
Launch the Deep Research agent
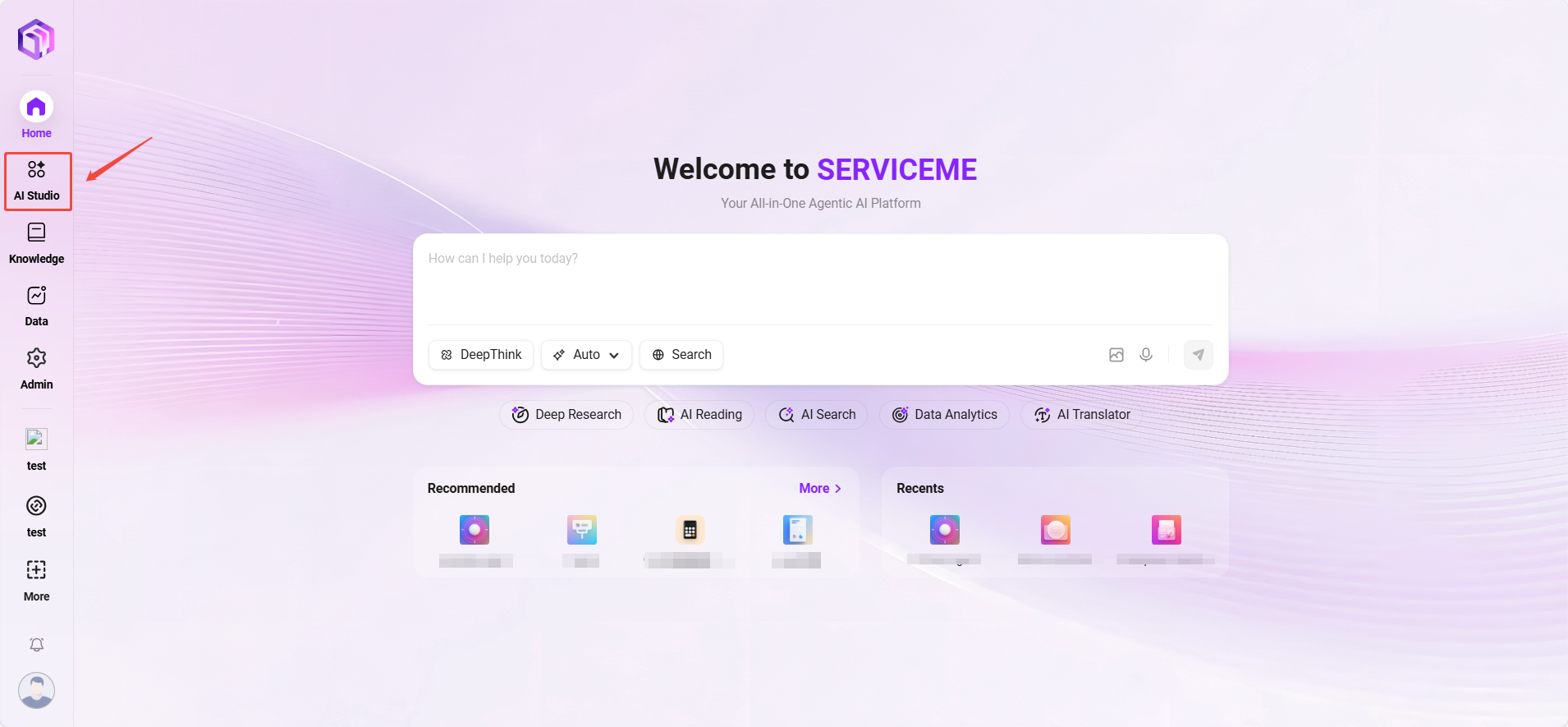point(566,415)
